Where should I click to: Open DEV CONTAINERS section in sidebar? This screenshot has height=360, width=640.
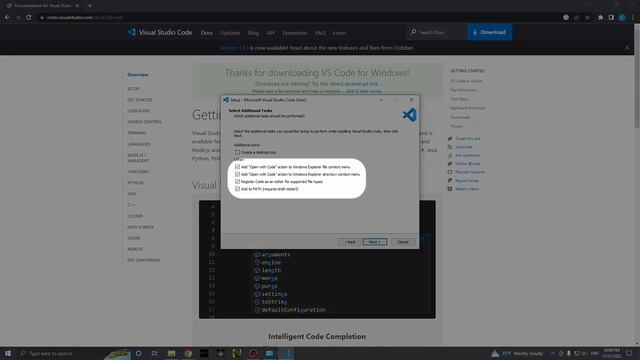click(x=144, y=260)
